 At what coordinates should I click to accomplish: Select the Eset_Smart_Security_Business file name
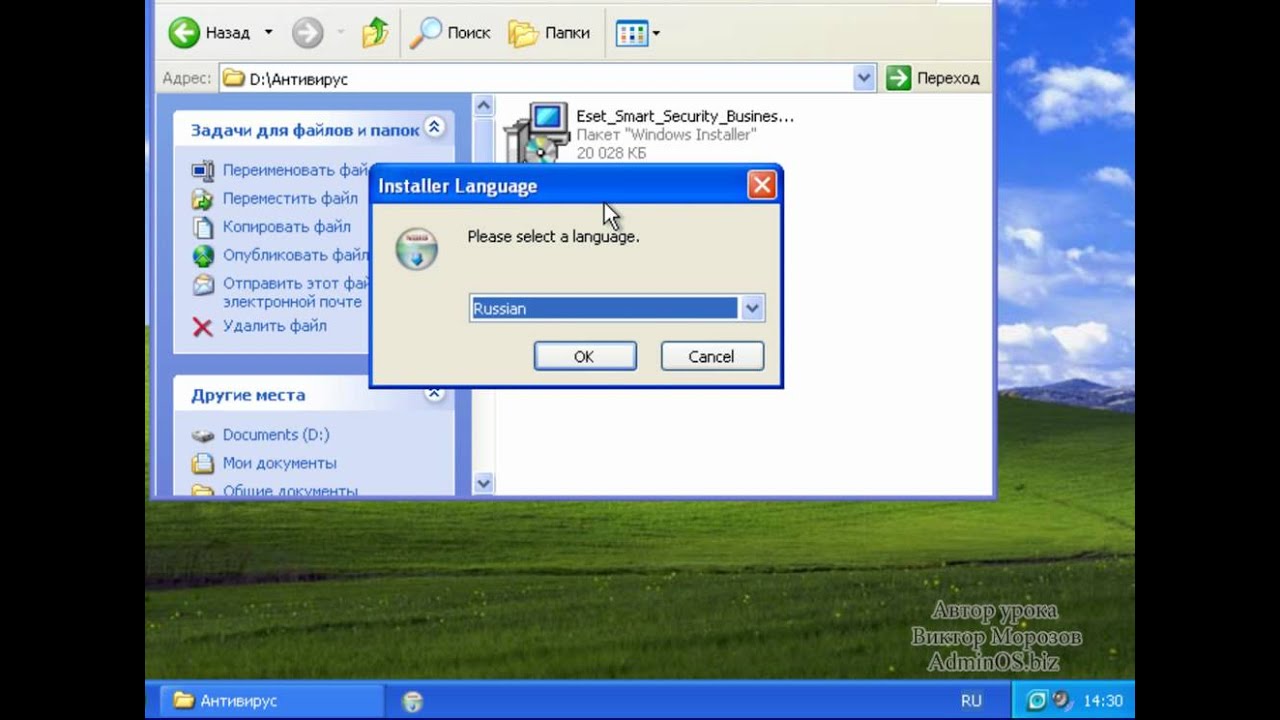[x=685, y=116]
